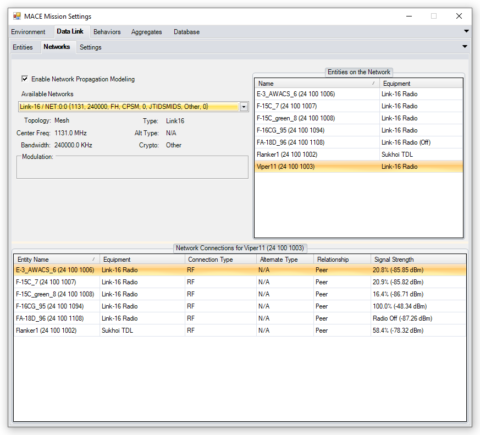Open the Behaviors tab

pyautogui.click(x=107, y=32)
